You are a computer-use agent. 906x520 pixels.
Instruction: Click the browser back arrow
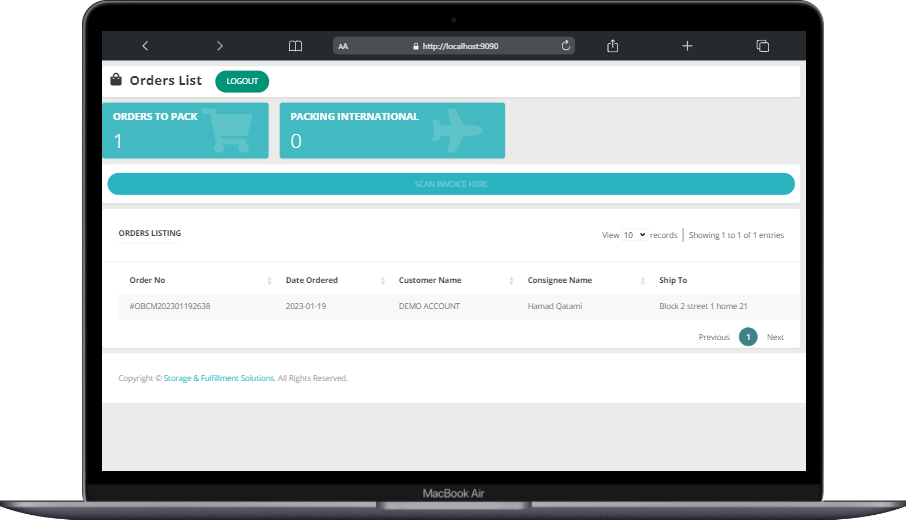click(145, 46)
